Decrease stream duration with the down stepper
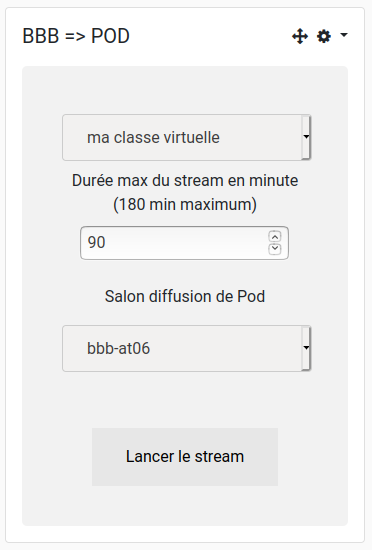Image resolution: width=372 pixels, height=550 pixels. (275, 249)
